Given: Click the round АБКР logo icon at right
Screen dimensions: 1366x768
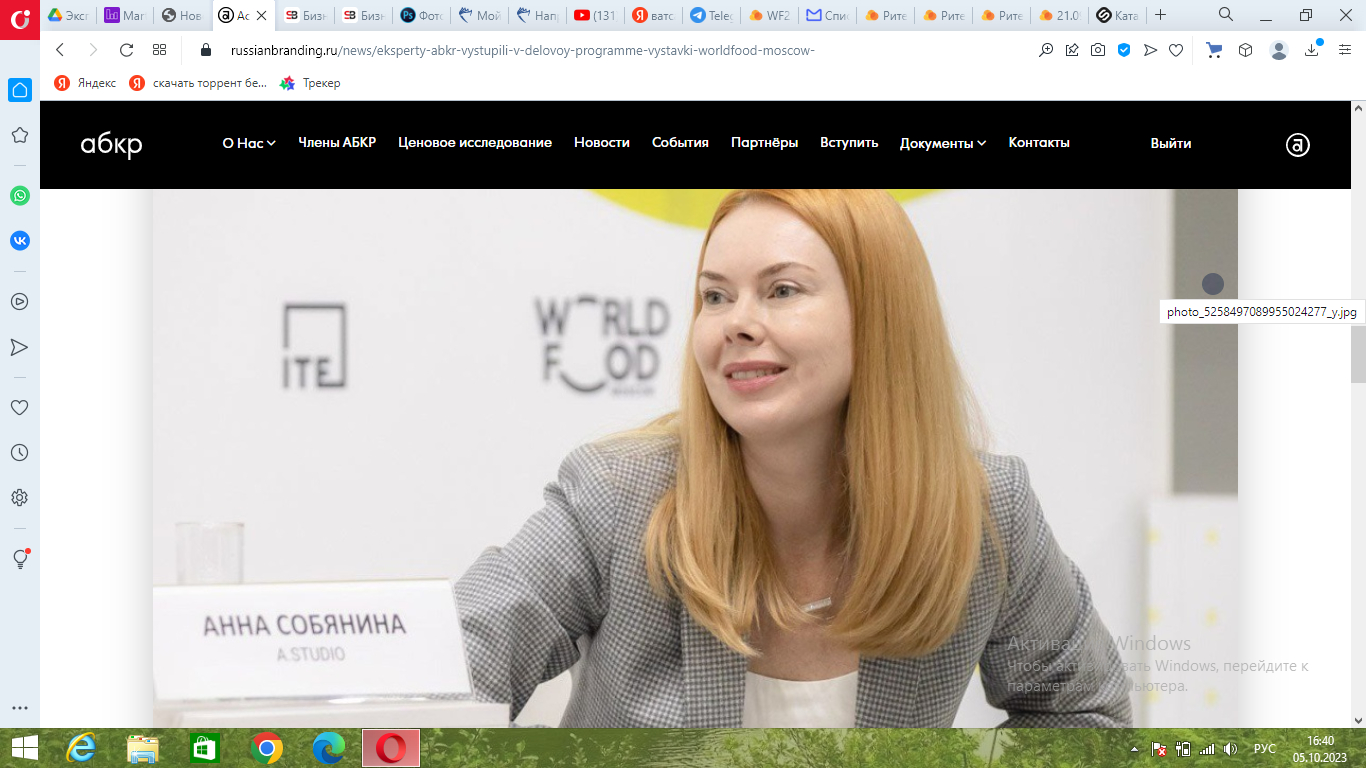Looking at the screenshot, I should [1297, 145].
